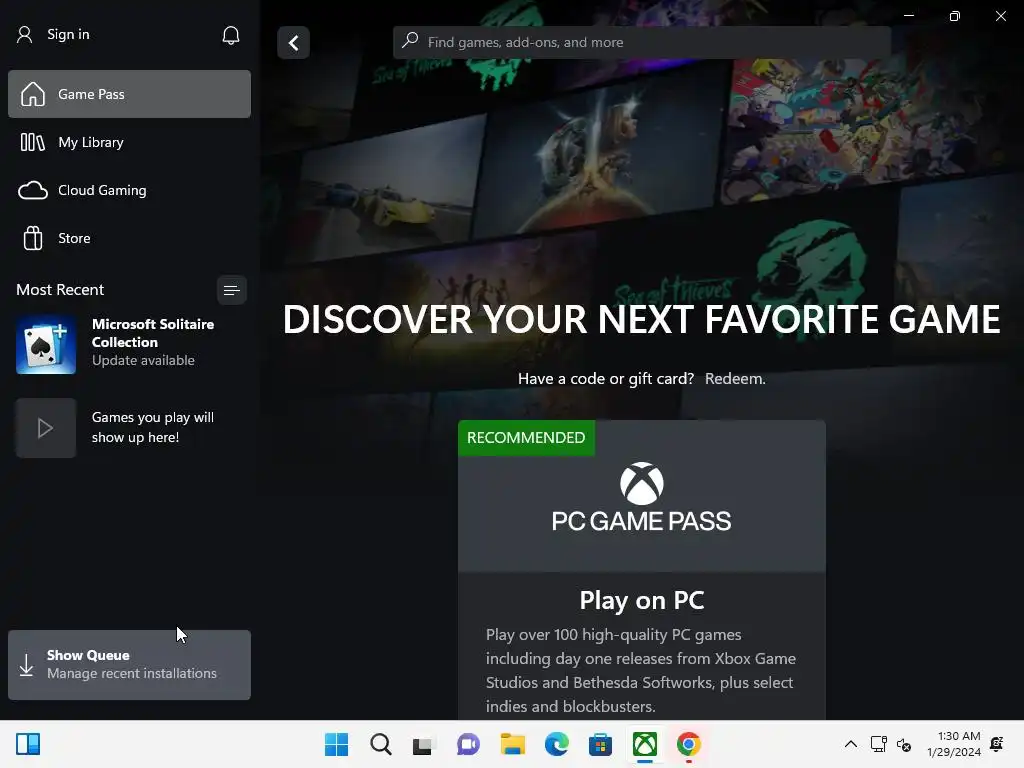Open File Explorer from the taskbar
Viewport: 1024px width, 768px height.
513,744
